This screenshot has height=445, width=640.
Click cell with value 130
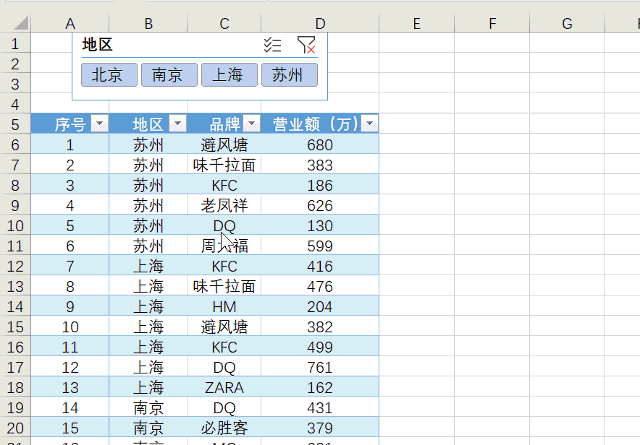[320, 226]
